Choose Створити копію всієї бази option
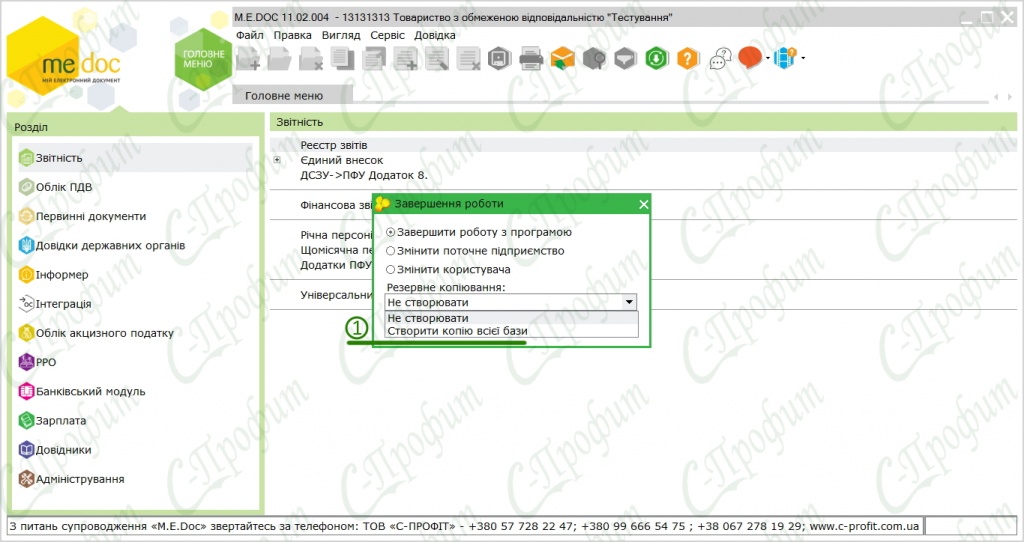This screenshot has height=542, width=1024. pyautogui.click(x=511, y=330)
